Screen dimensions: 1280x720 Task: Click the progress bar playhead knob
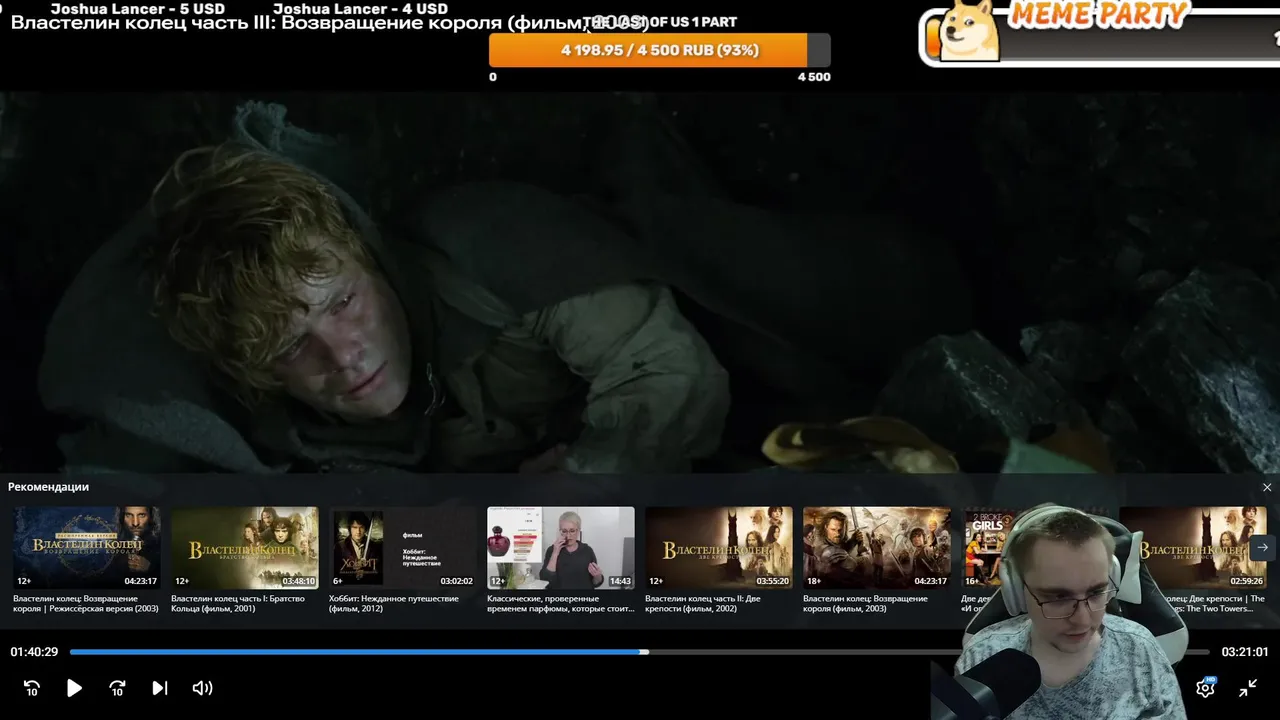tap(645, 652)
